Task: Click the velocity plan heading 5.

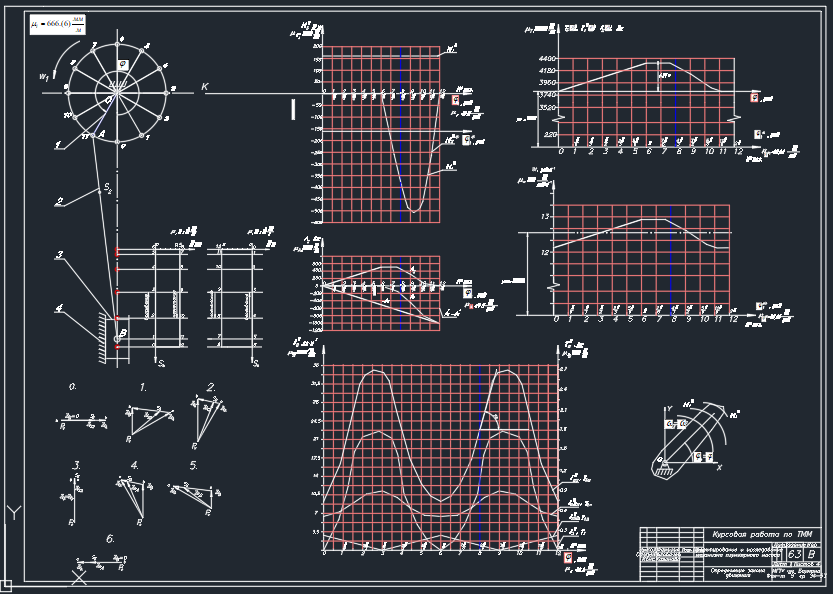Action: 194,465
